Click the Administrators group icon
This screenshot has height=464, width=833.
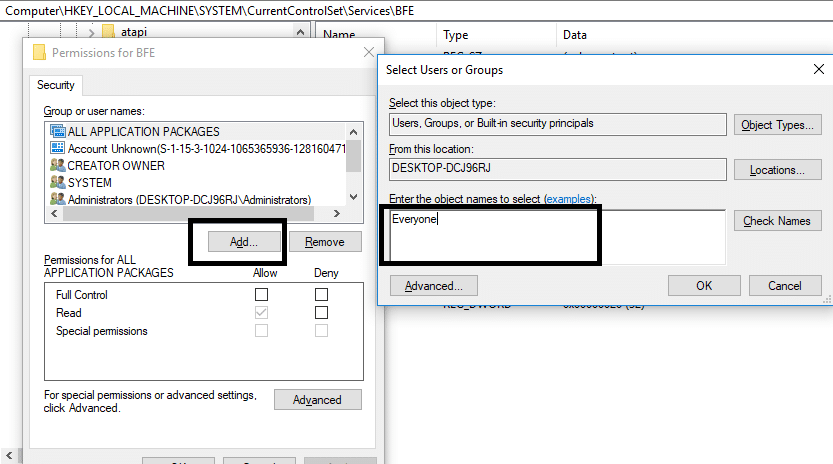tap(57, 199)
